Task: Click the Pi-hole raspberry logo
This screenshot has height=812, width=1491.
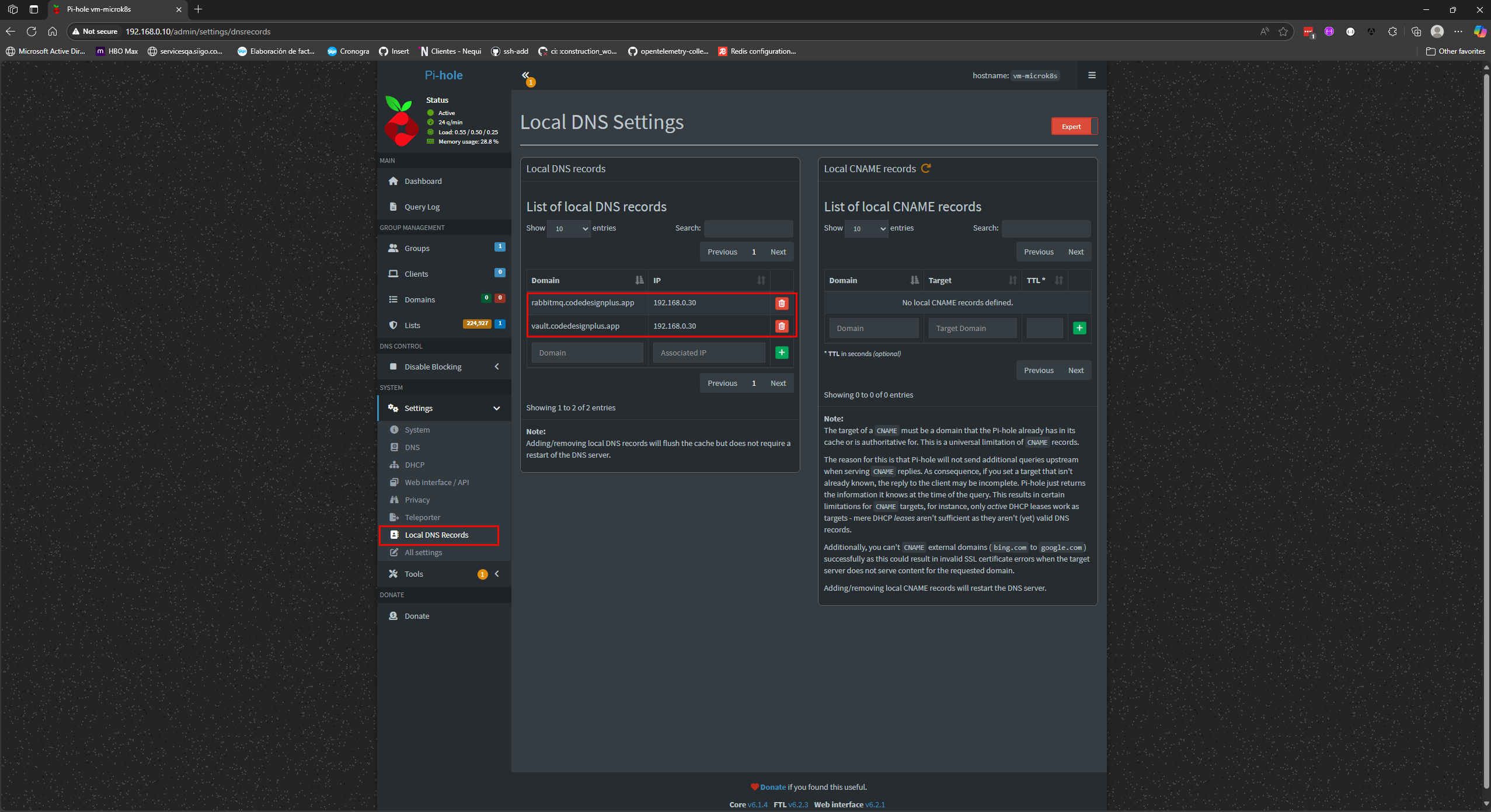Action: (x=401, y=121)
